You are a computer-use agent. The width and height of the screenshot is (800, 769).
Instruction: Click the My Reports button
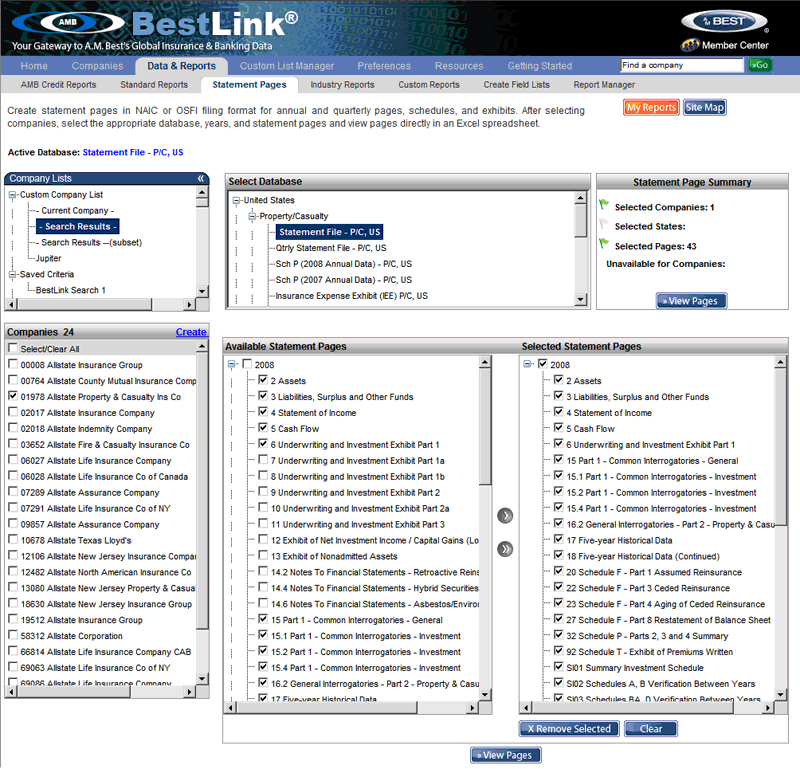point(651,107)
